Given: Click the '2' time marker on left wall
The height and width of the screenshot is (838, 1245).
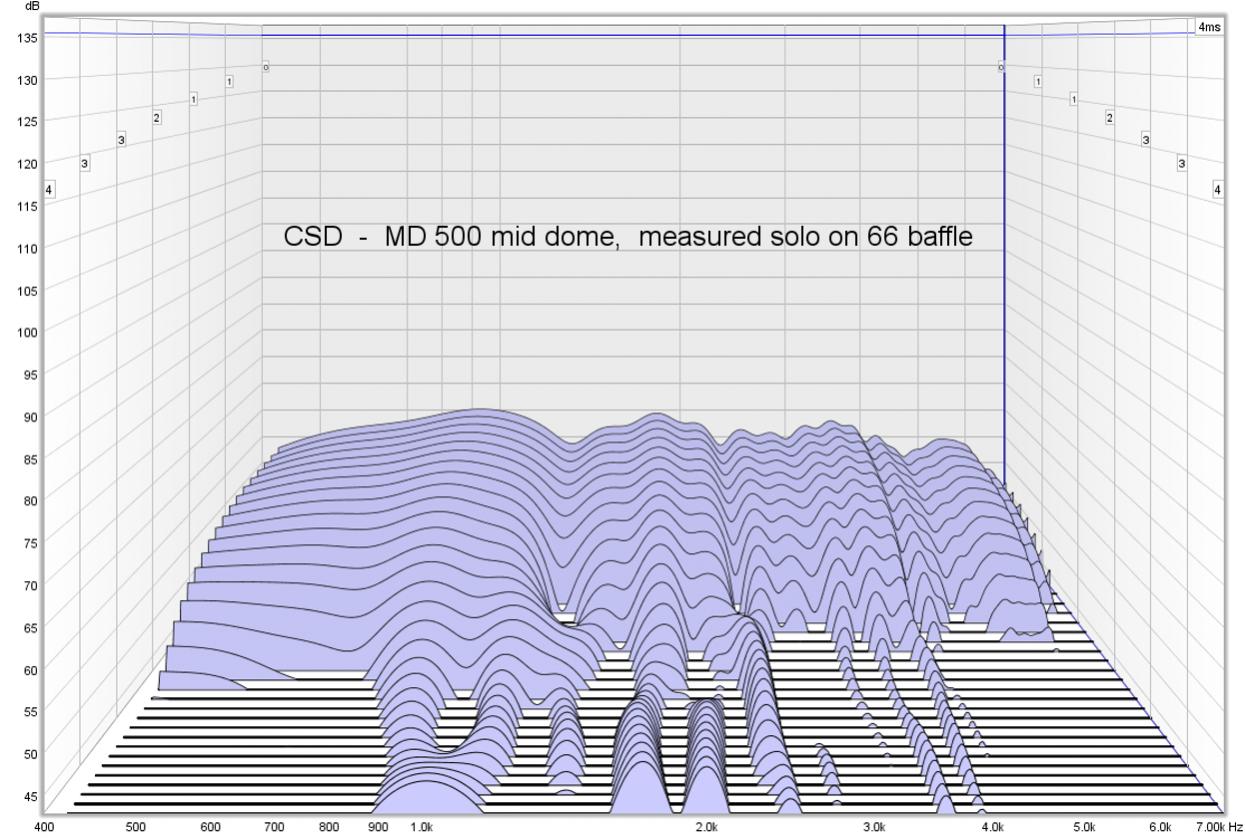Looking at the screenshot, I should [x=157, y=118].
